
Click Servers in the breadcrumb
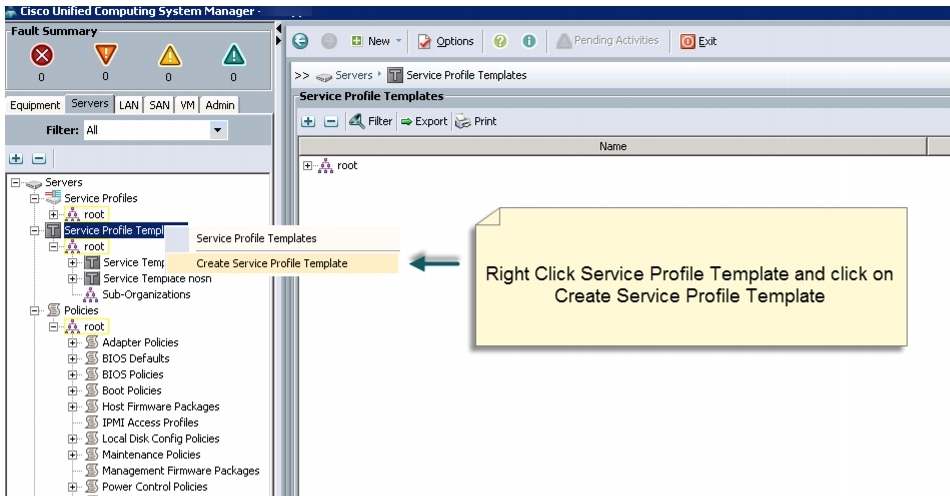coord(354,75)
